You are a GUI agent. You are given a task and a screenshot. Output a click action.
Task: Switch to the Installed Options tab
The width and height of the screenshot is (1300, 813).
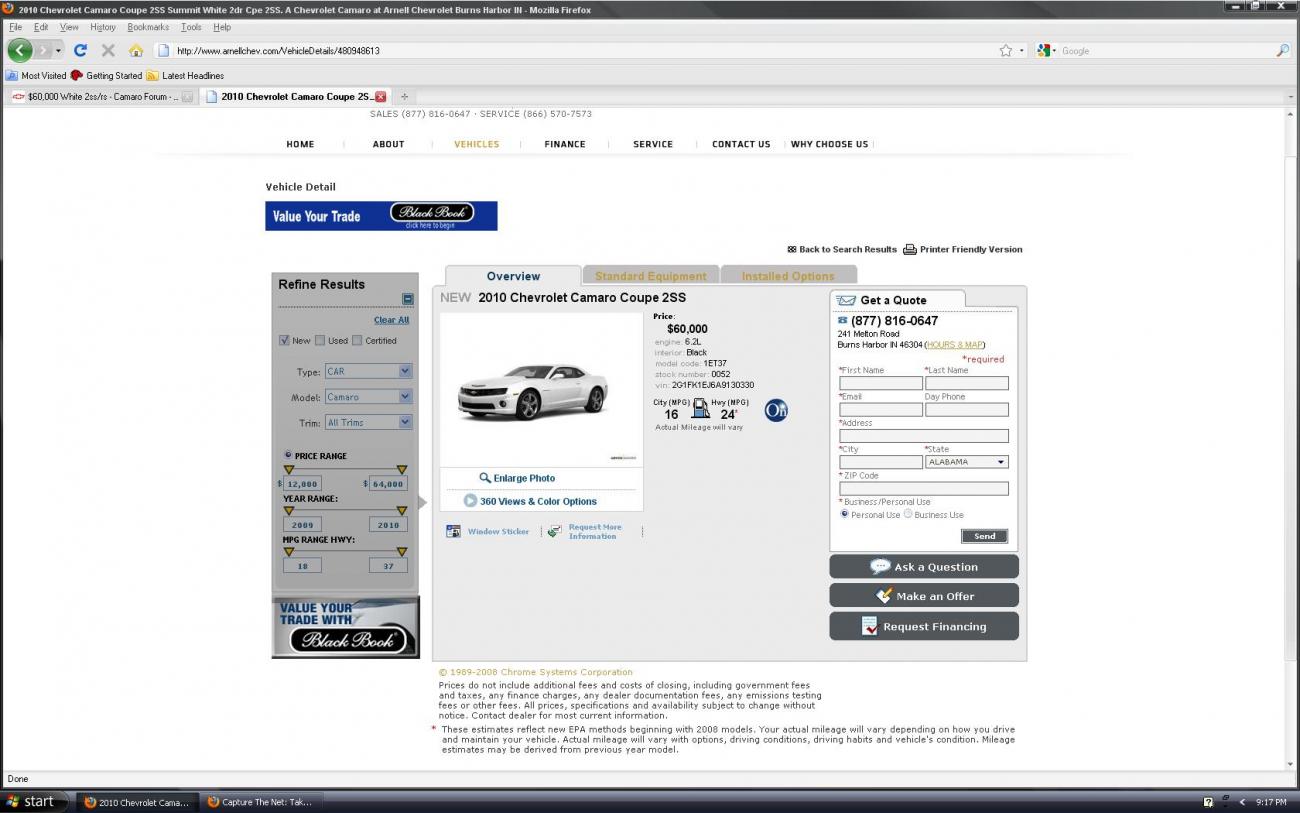point(788,276)
